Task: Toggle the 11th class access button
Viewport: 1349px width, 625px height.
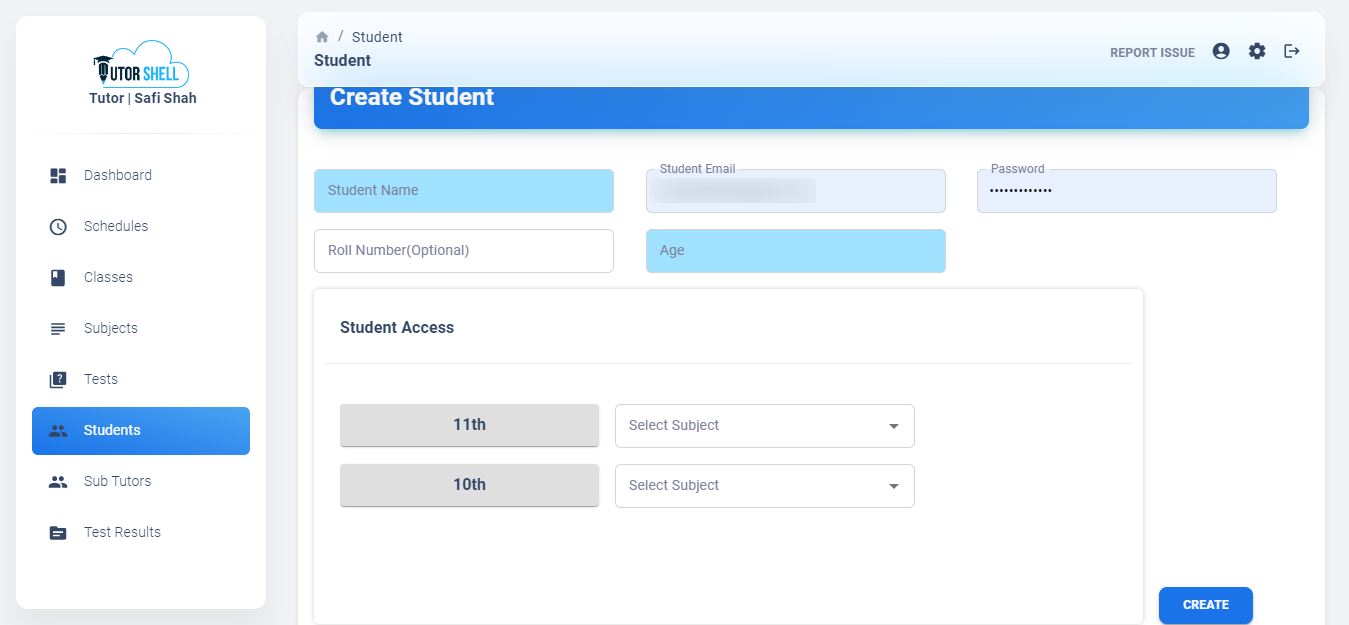Action: (x=469, y=425)
